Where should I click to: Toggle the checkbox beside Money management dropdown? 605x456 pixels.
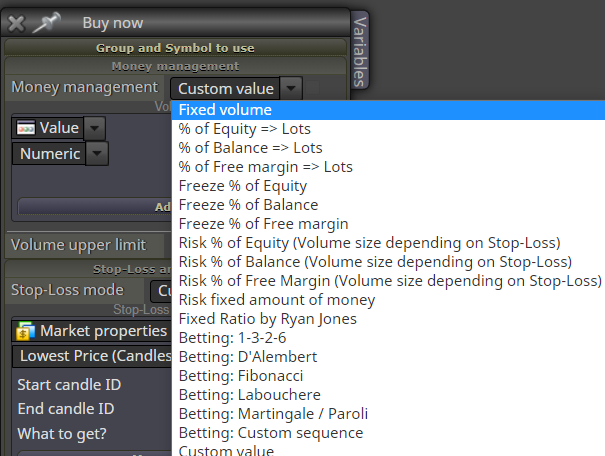coord(313,88)
